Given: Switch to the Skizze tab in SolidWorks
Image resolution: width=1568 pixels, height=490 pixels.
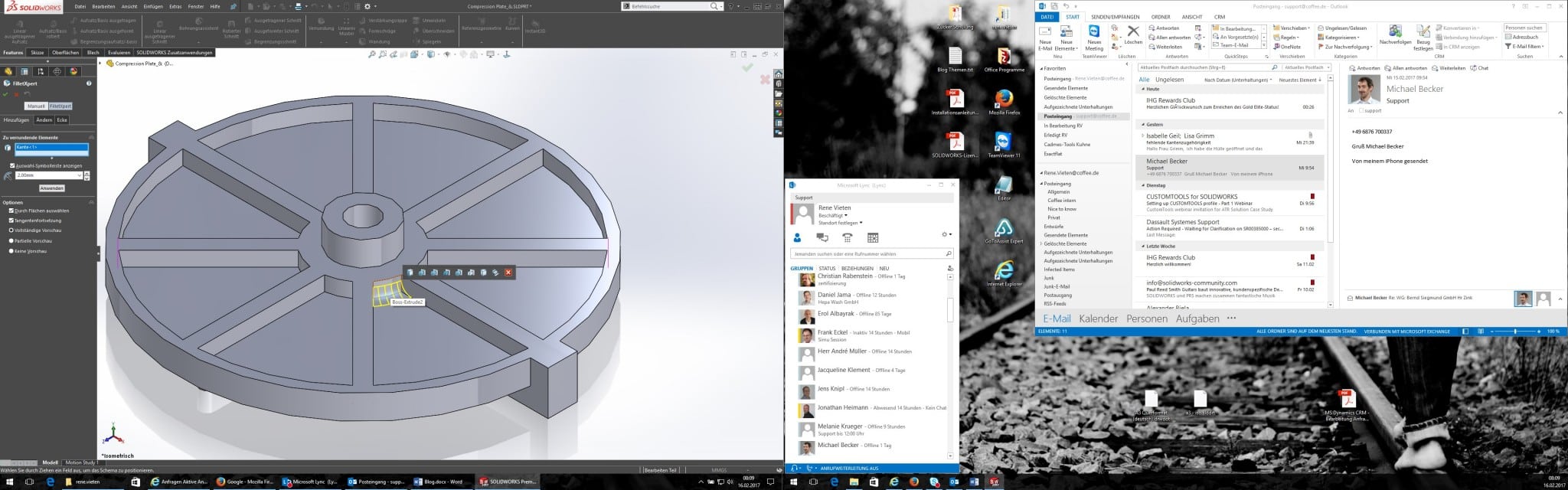Looking at the screenshot, I should pyautogui.click(x=37, y=53).
